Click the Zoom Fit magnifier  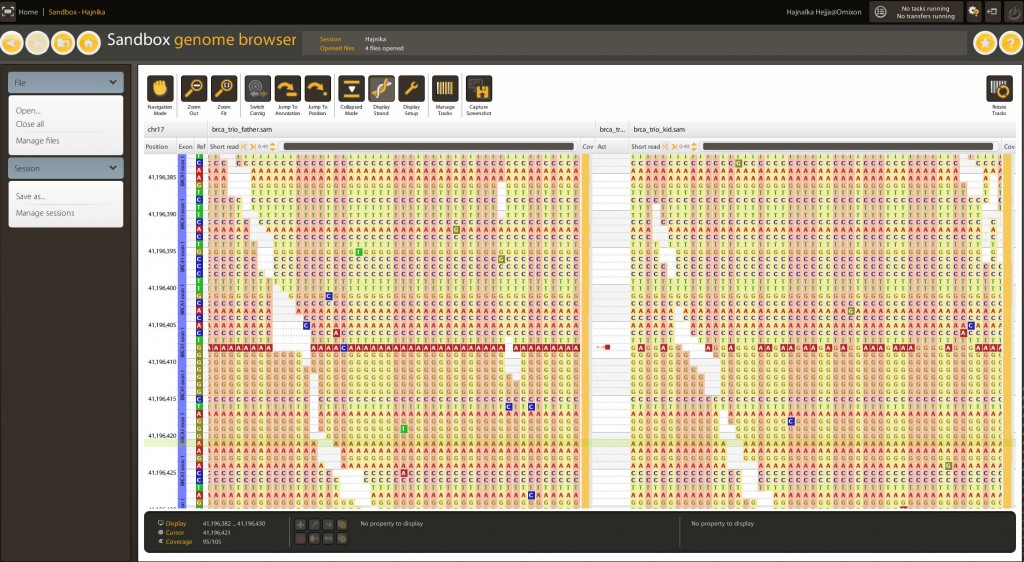(x=224, y=89)
